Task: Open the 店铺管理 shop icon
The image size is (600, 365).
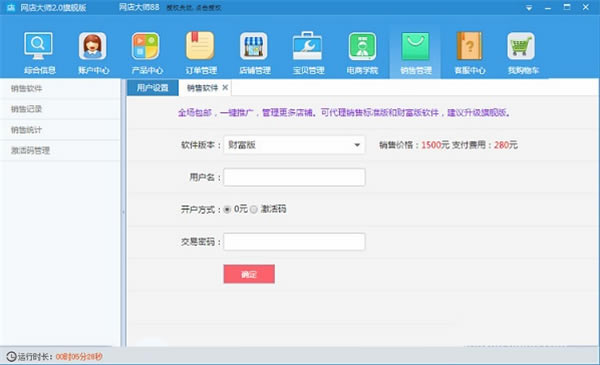Action: (x=254, y=46)
